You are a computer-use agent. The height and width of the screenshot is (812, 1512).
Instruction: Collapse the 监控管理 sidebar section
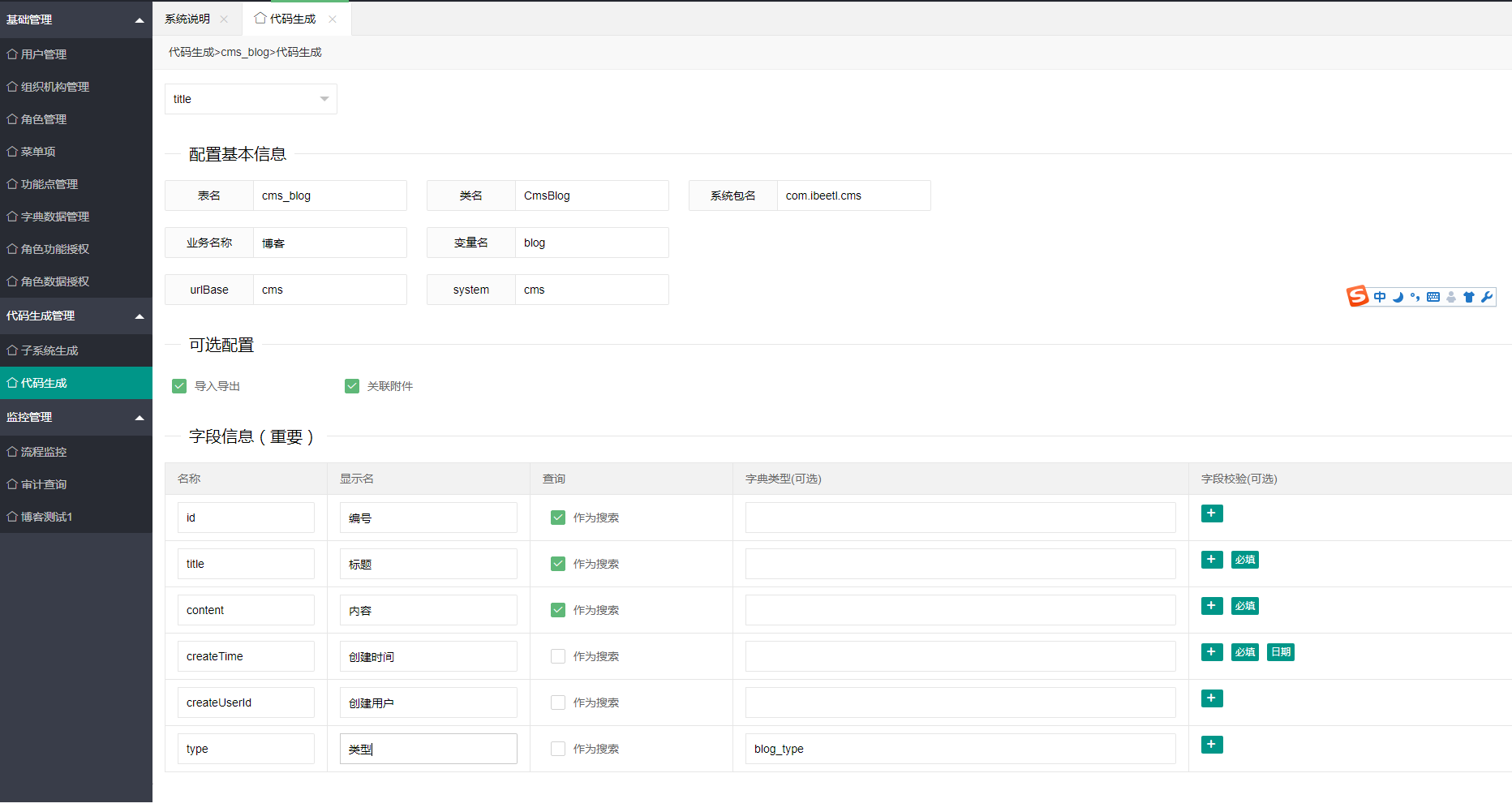point(139,418)
